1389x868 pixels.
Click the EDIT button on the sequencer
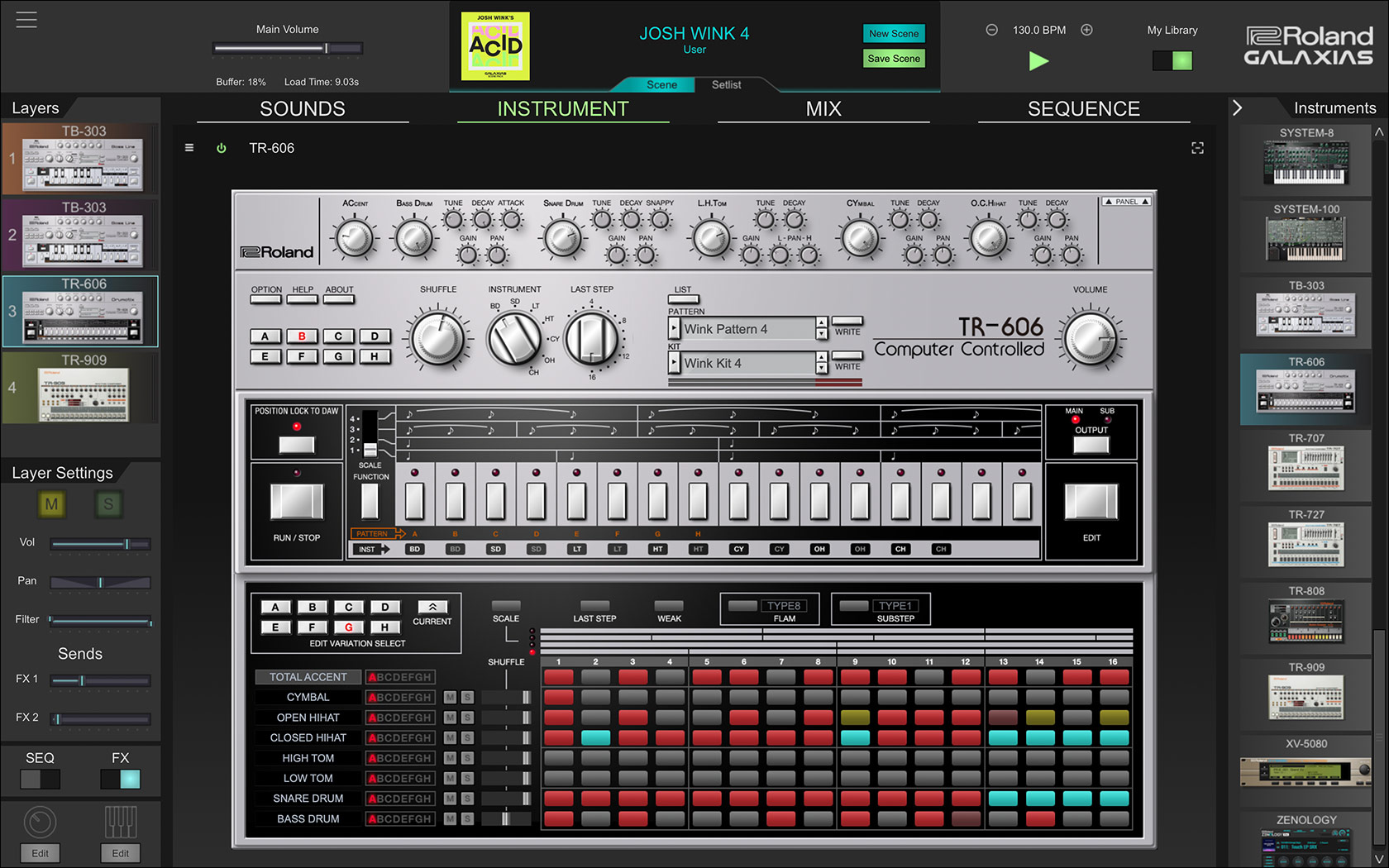coord(1091,502)
